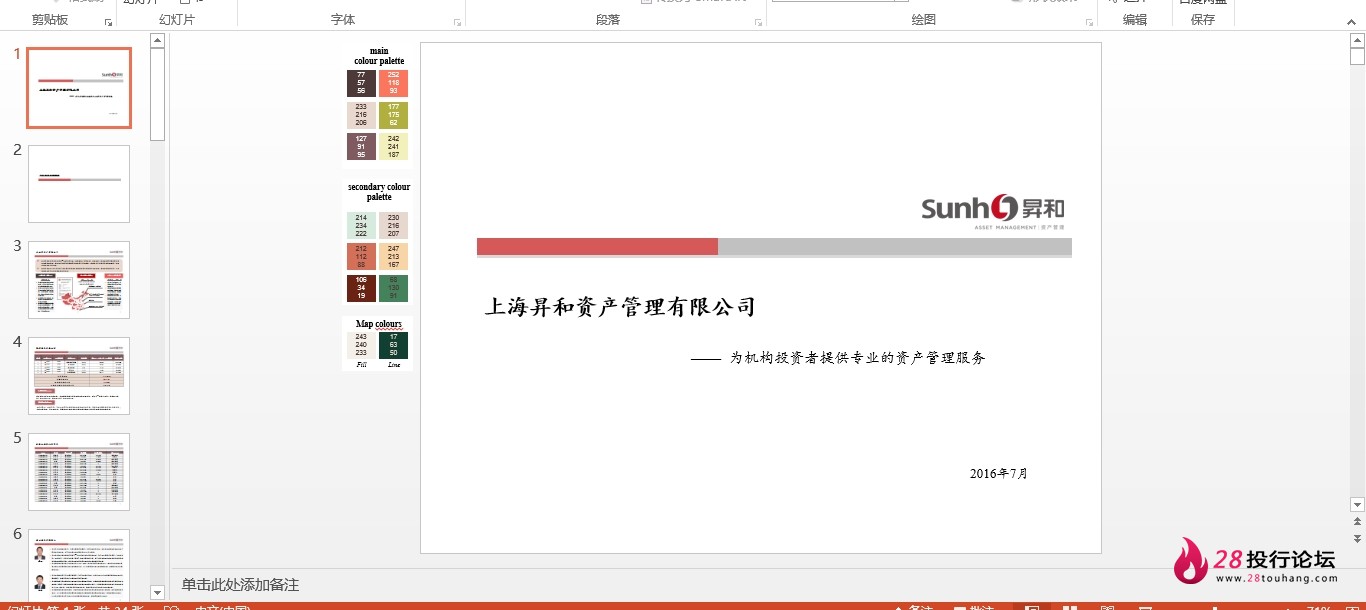Click the notes field 单击此处添加备注
This screenshot has height=610, width=1366.
240,585
